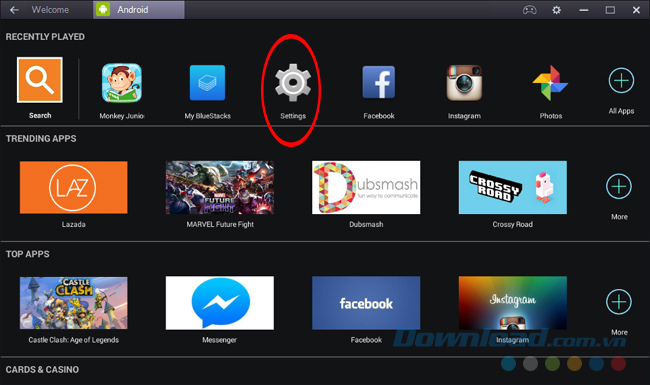Switch to the Welcome tab
650x385 pixels.
[50, 10]
